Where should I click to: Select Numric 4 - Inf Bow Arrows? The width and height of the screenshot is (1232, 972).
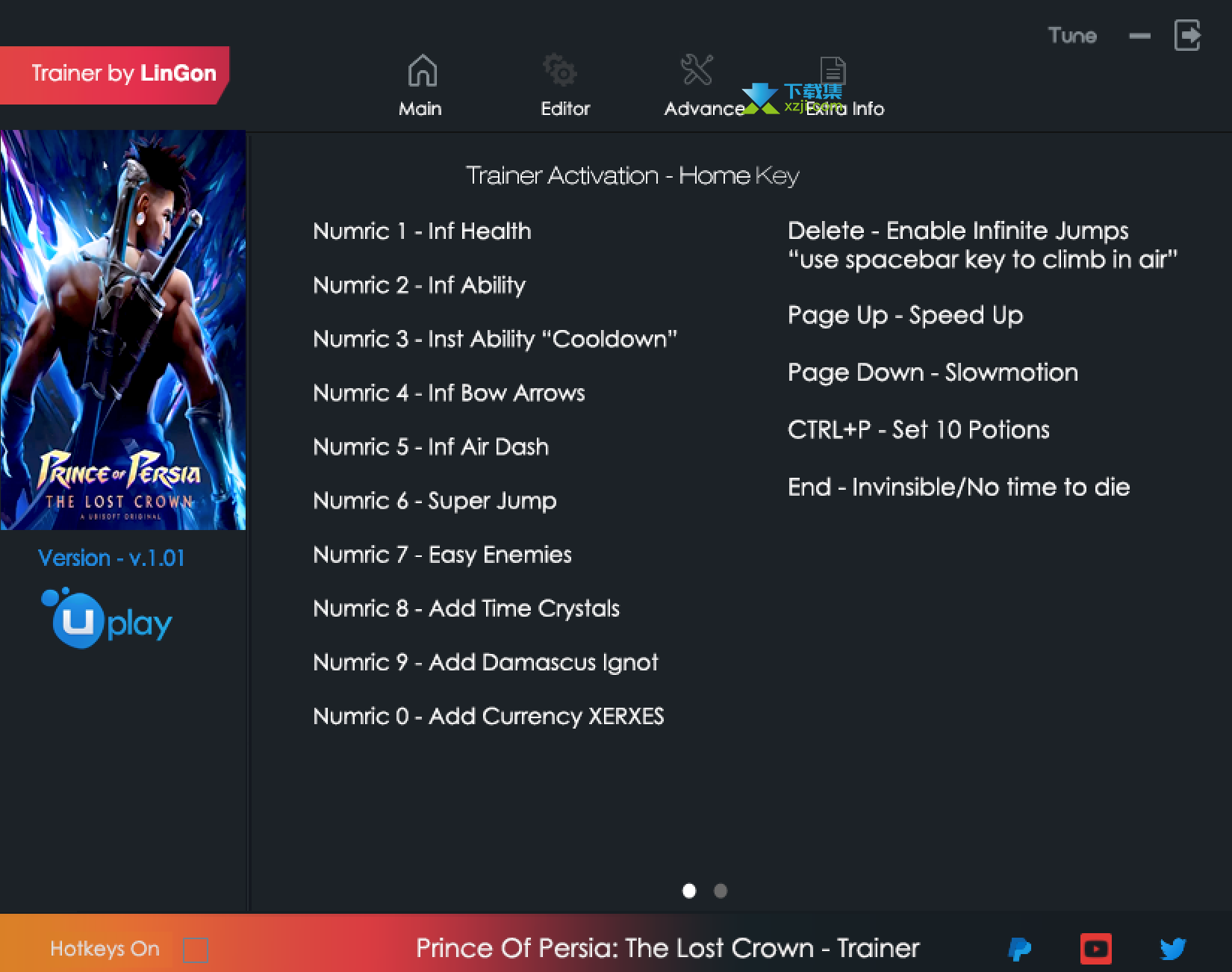click(449, 393)
